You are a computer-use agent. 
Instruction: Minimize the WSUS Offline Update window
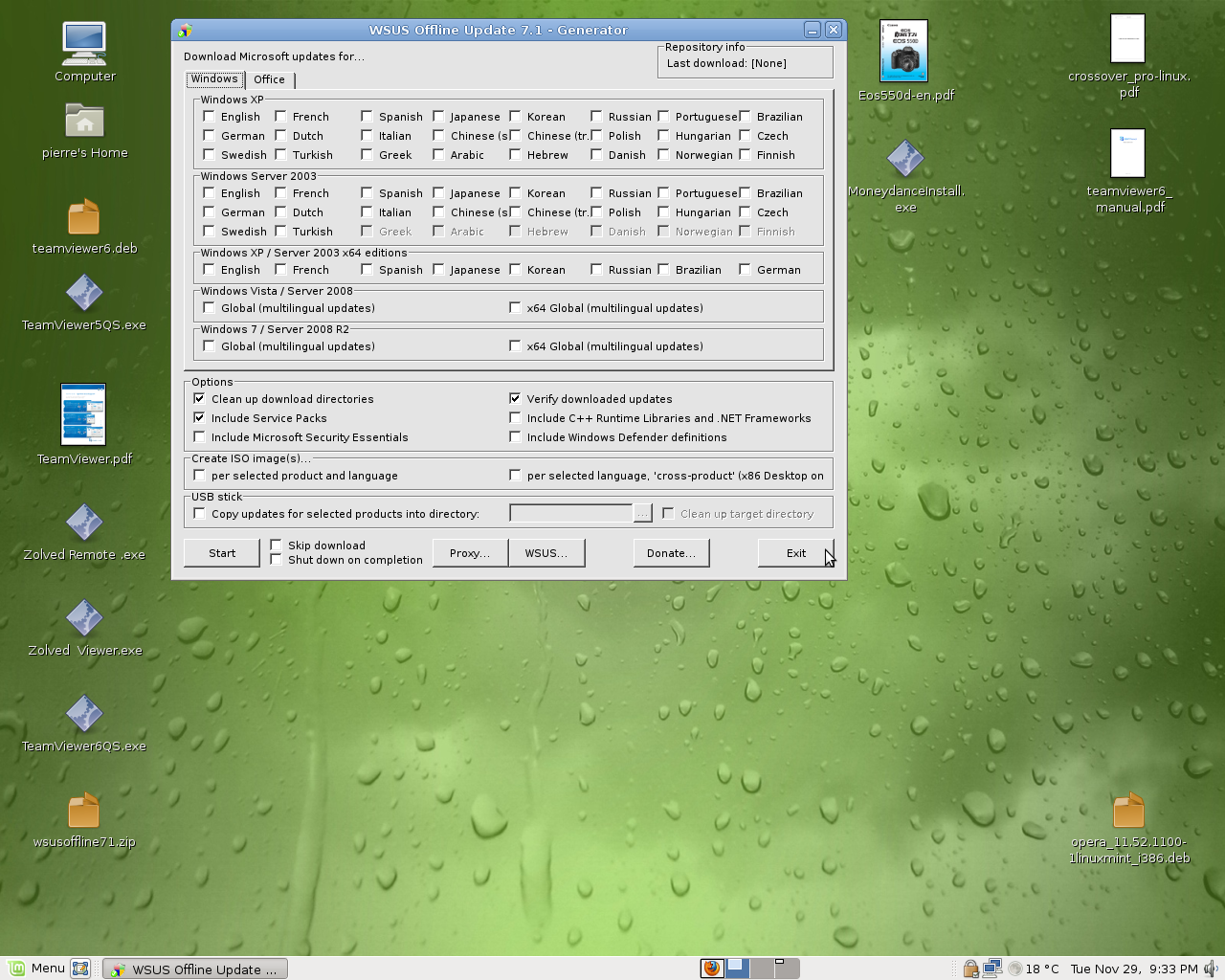coord(813,30)
